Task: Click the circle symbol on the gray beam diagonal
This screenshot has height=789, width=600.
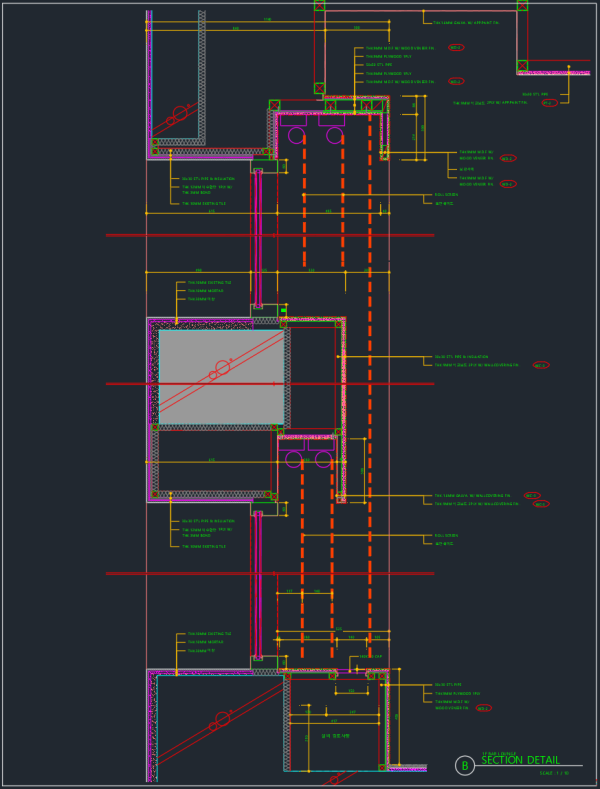Action: coord(222,367)
